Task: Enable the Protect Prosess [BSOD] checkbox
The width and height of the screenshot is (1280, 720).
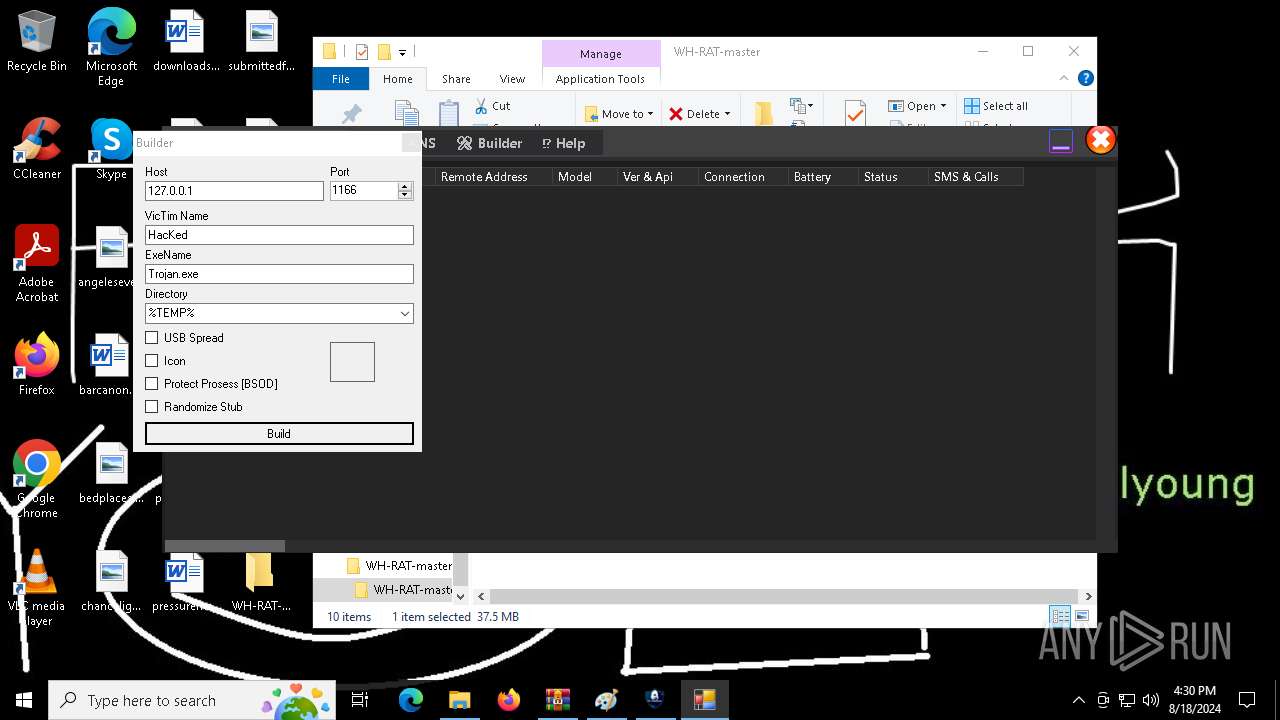Action: coord(152,384)
